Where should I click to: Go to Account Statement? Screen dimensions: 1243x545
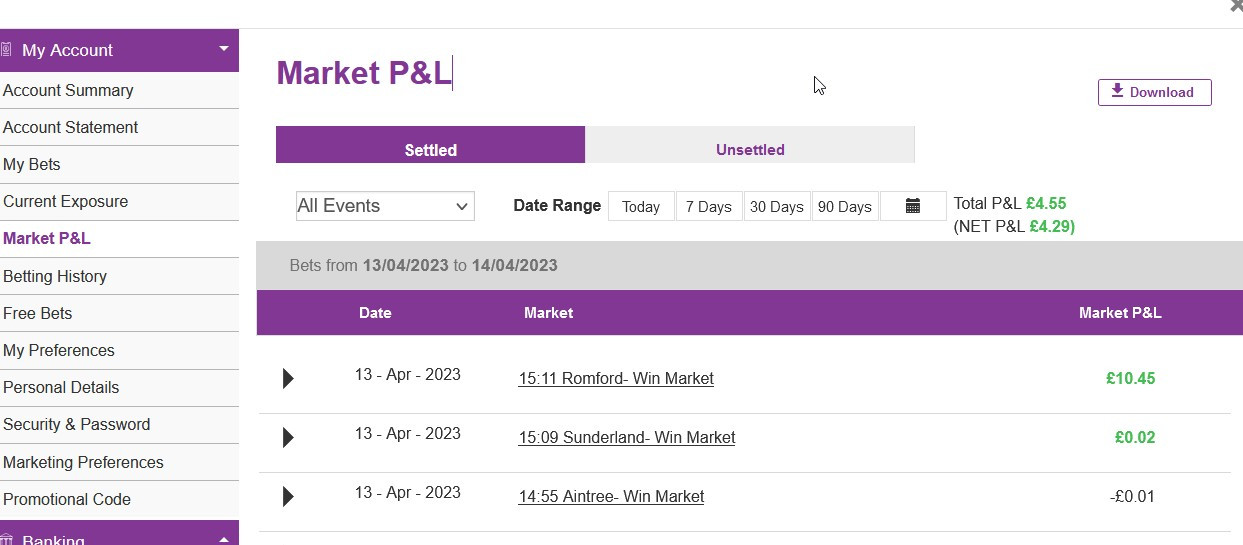tap(71, 128)
